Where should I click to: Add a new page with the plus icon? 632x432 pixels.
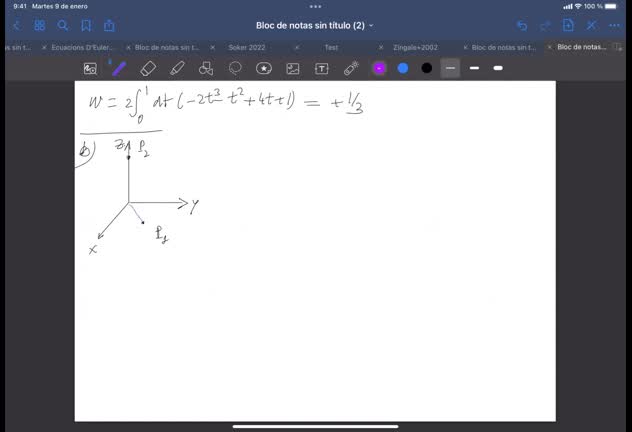click(568, 25)
